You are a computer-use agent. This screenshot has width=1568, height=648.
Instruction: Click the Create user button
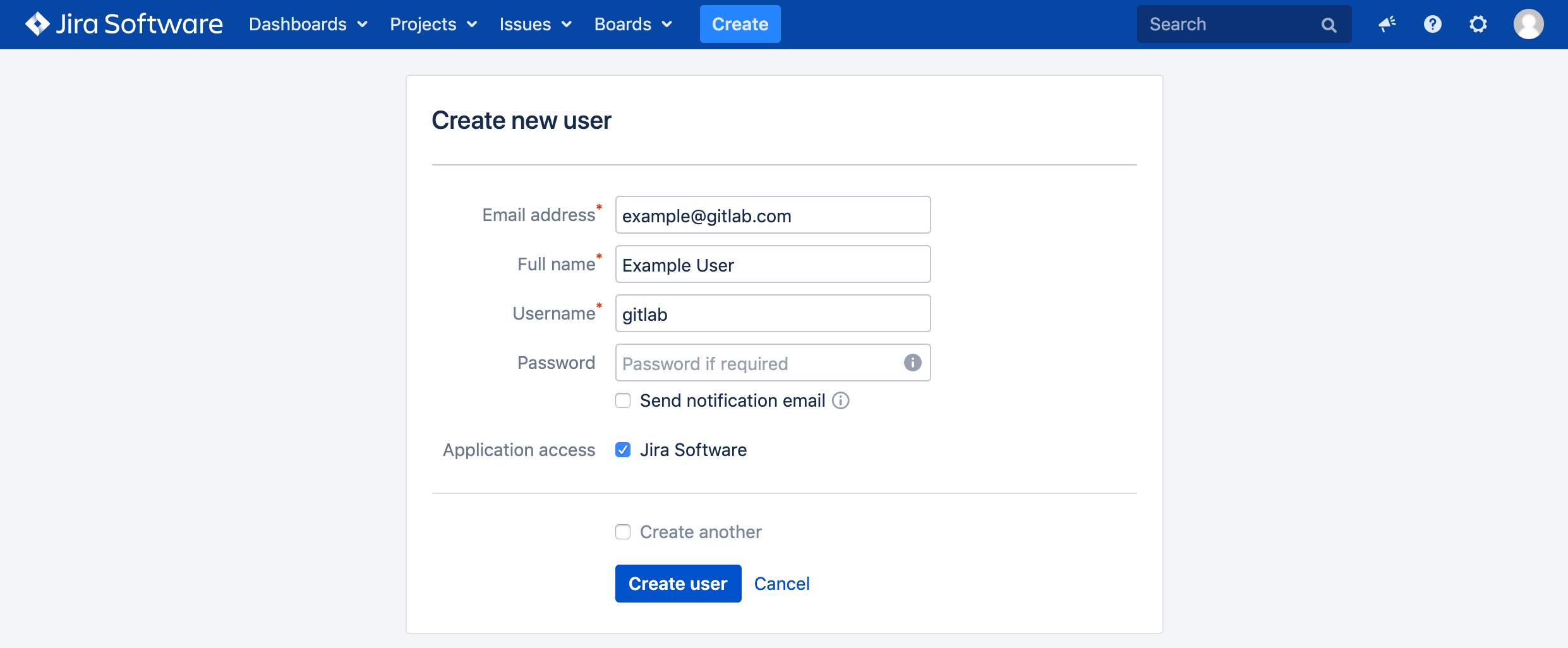pyautogui.click(x=678, y=583)
